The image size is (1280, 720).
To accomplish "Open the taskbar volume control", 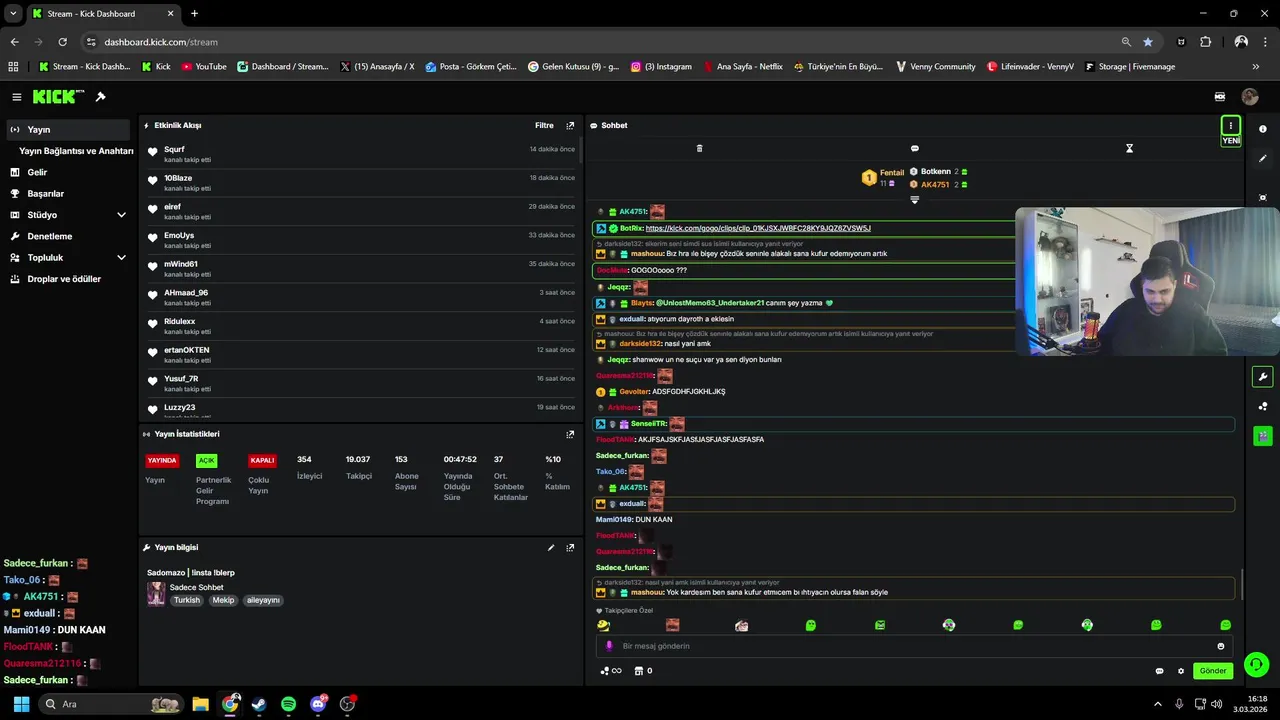I will [1217, 704].
